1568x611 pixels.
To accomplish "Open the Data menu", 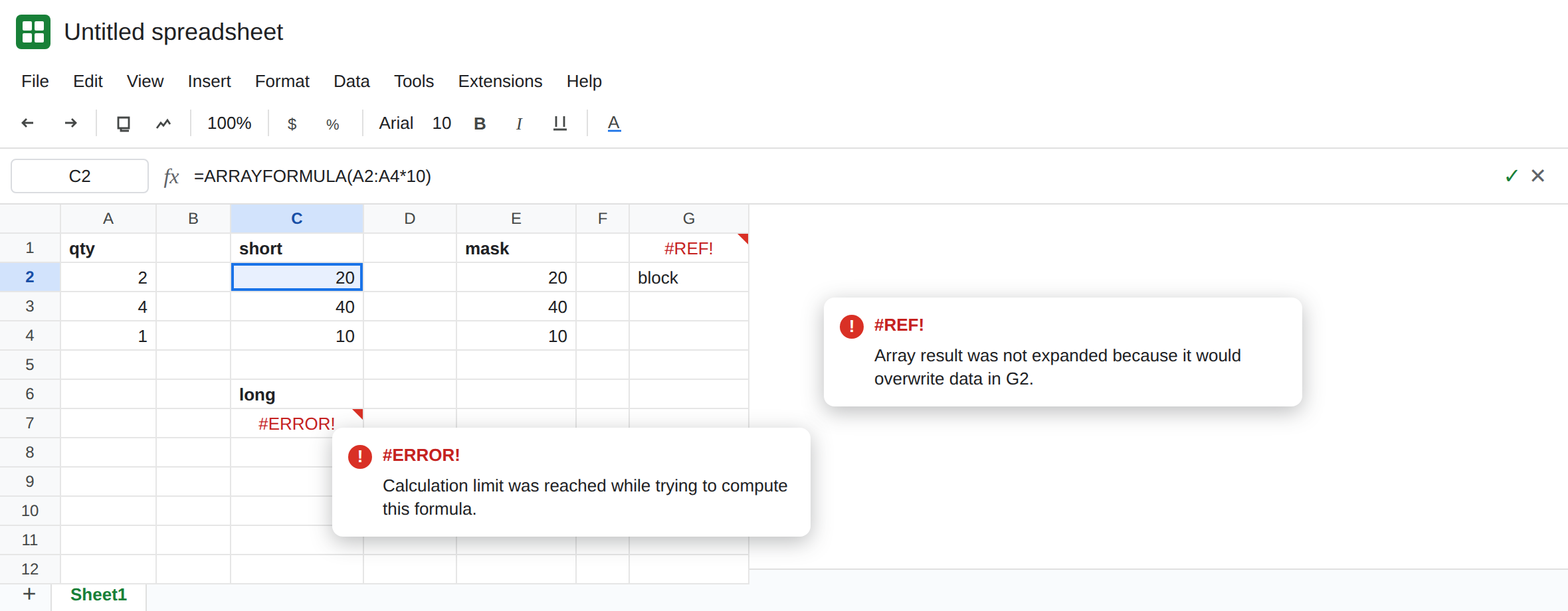I will (x=351, y=81).
